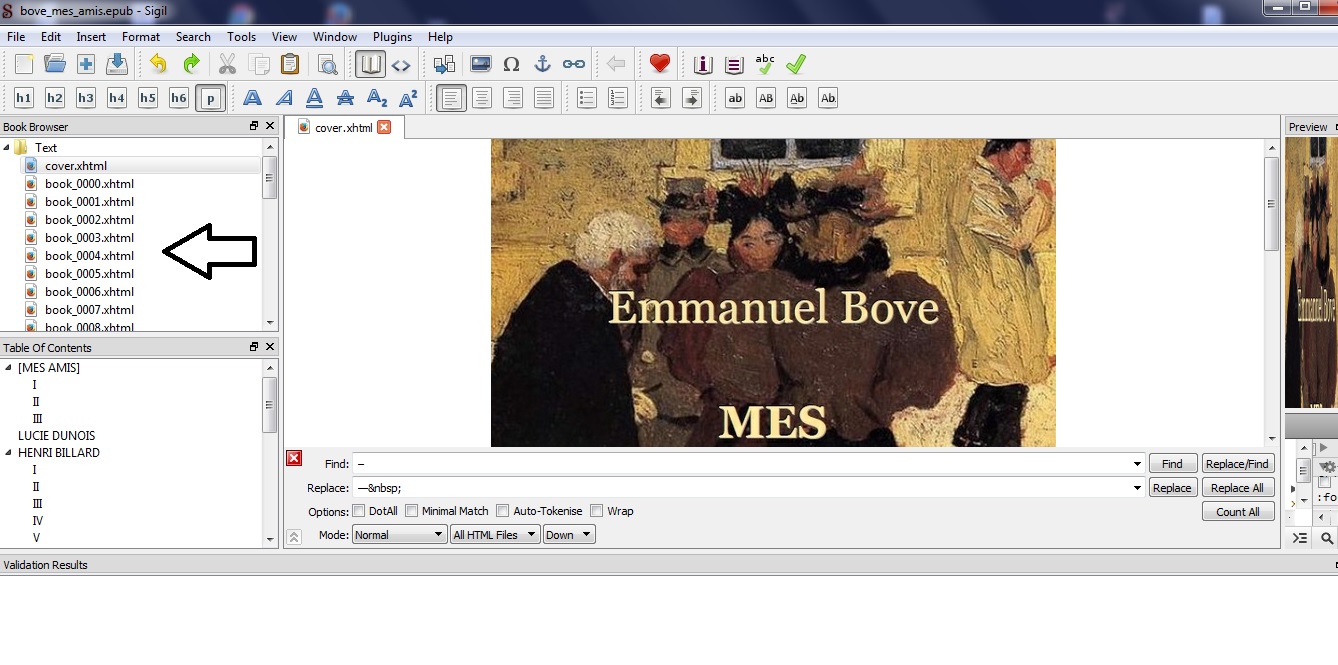
Task: Toggle italic text formatting
Action: coord(284,98)
